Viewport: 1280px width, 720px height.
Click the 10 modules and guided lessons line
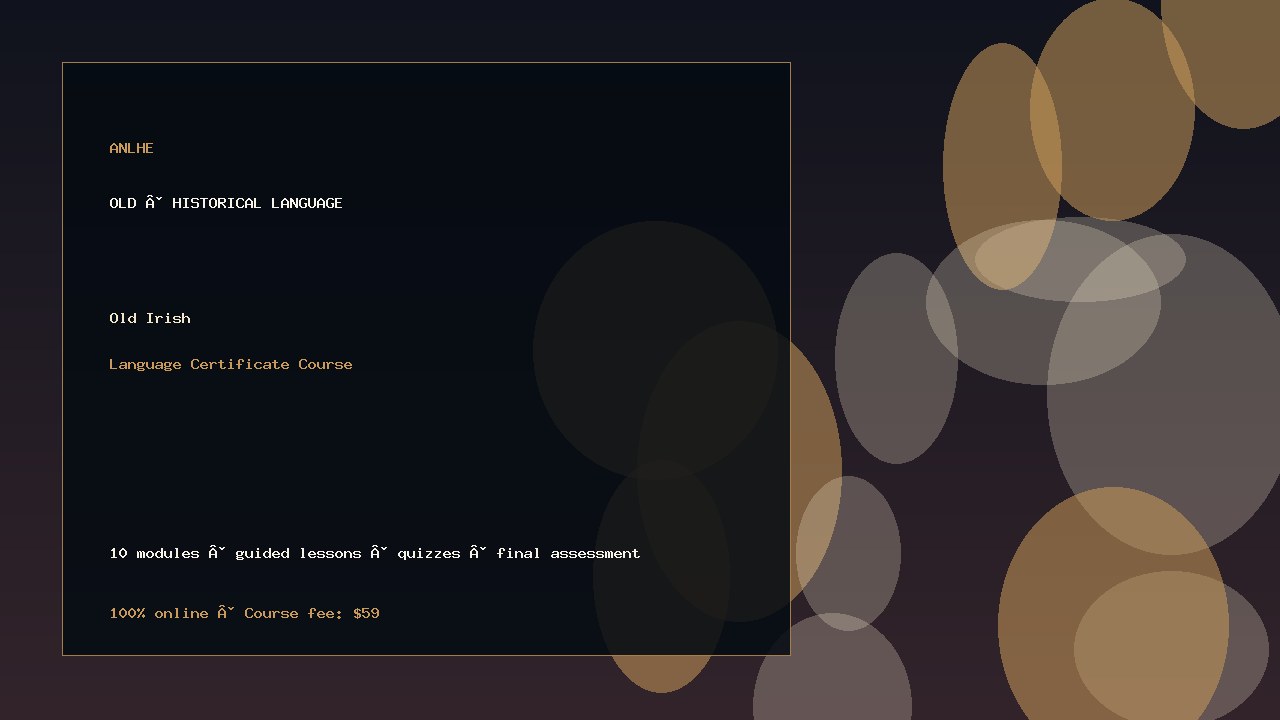coord(375,553)
